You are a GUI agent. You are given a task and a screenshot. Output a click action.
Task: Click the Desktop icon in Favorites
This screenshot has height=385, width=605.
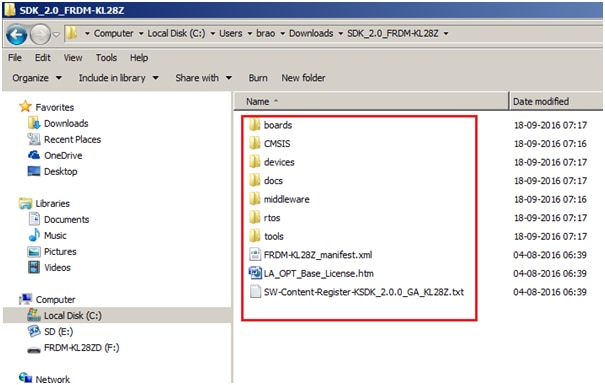(x=34, y=171)
